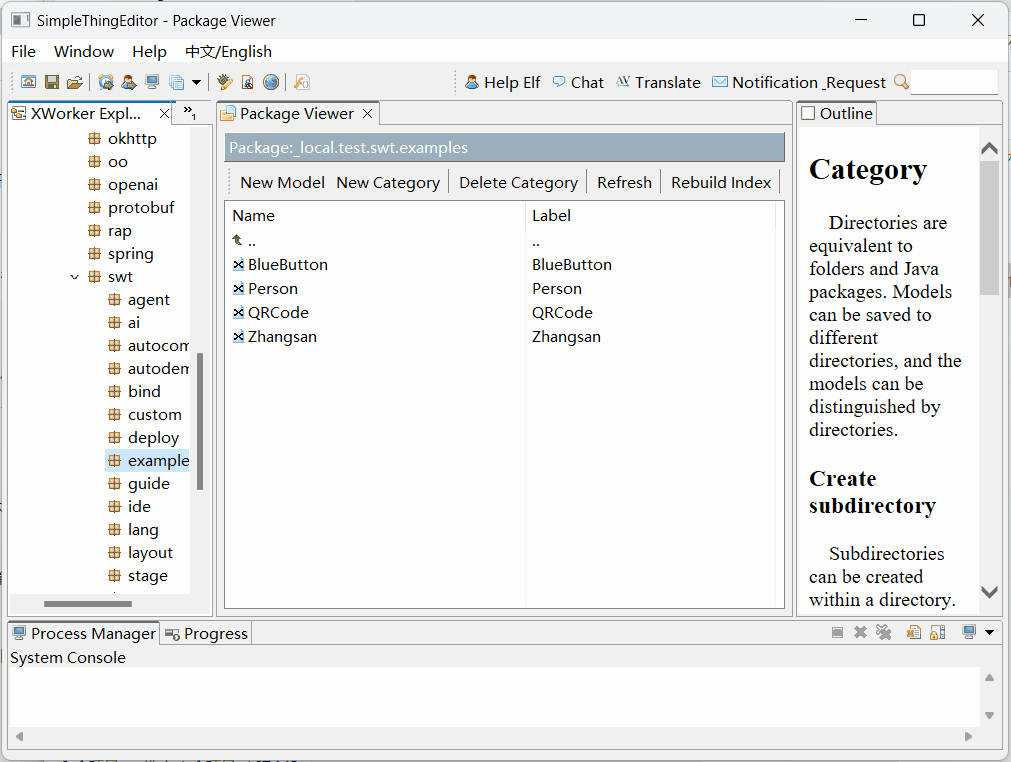Select the QRCode model in list
Image resolution: width=1011 pixels, height=762 pixels.
click(x=279, y=313)
